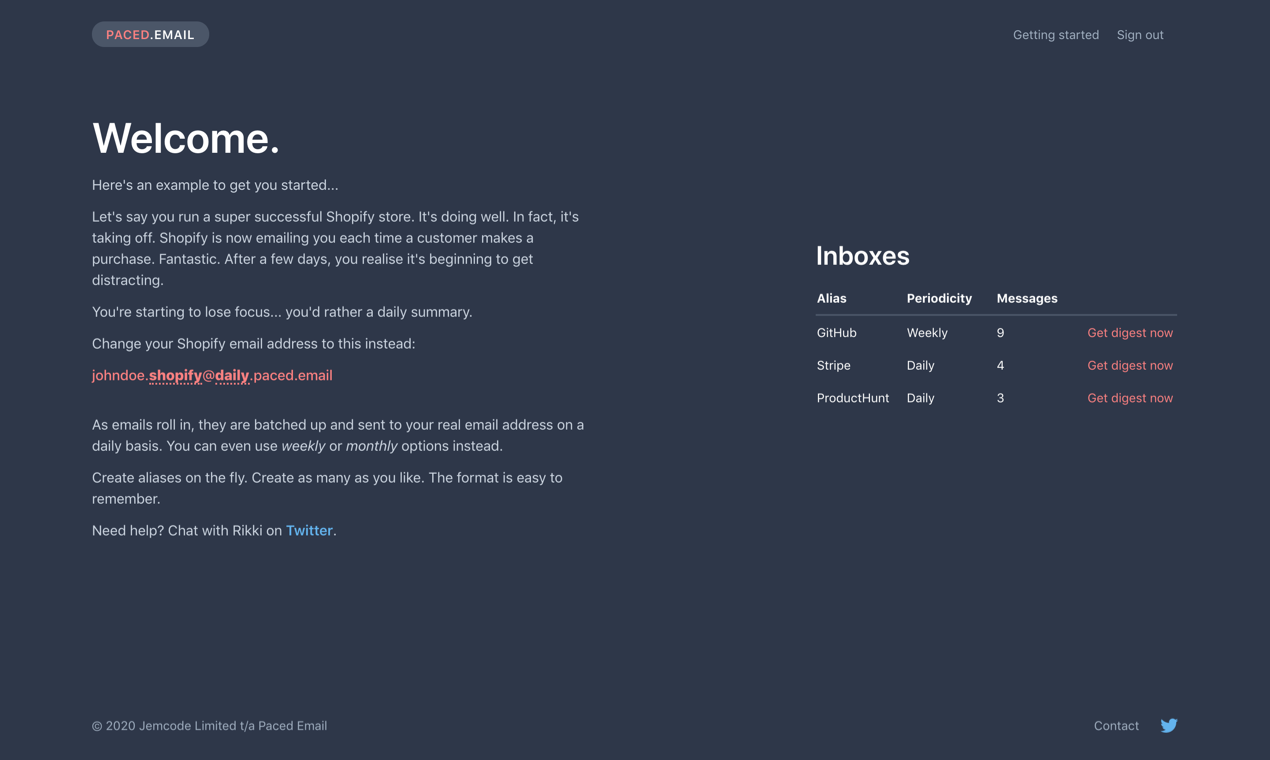Click the Daily periodicity for Stripe
The height and width of the screenshot is (760, 1270).
pos(920,365)
